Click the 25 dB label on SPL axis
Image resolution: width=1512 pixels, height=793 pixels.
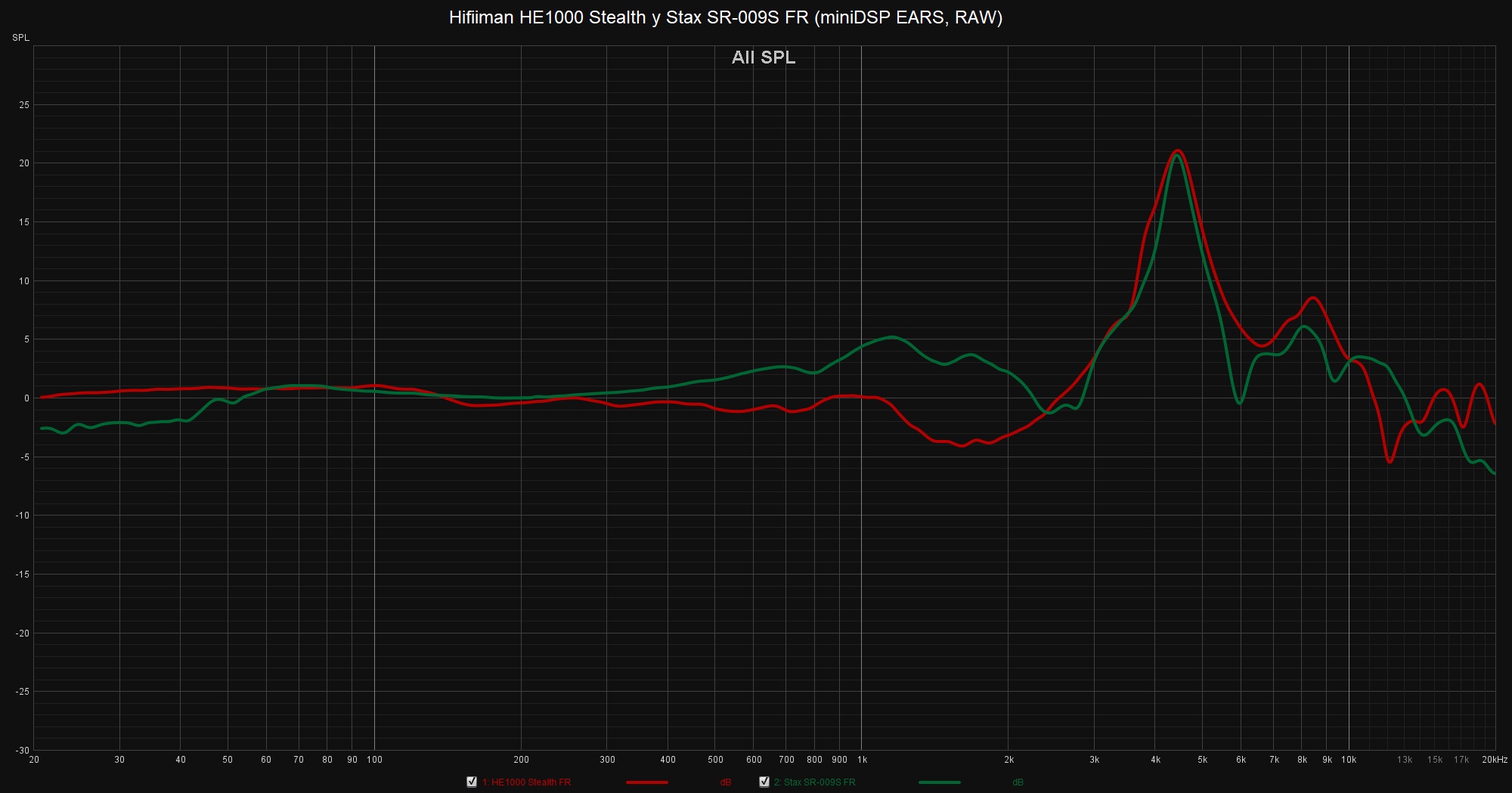[24, 105]
